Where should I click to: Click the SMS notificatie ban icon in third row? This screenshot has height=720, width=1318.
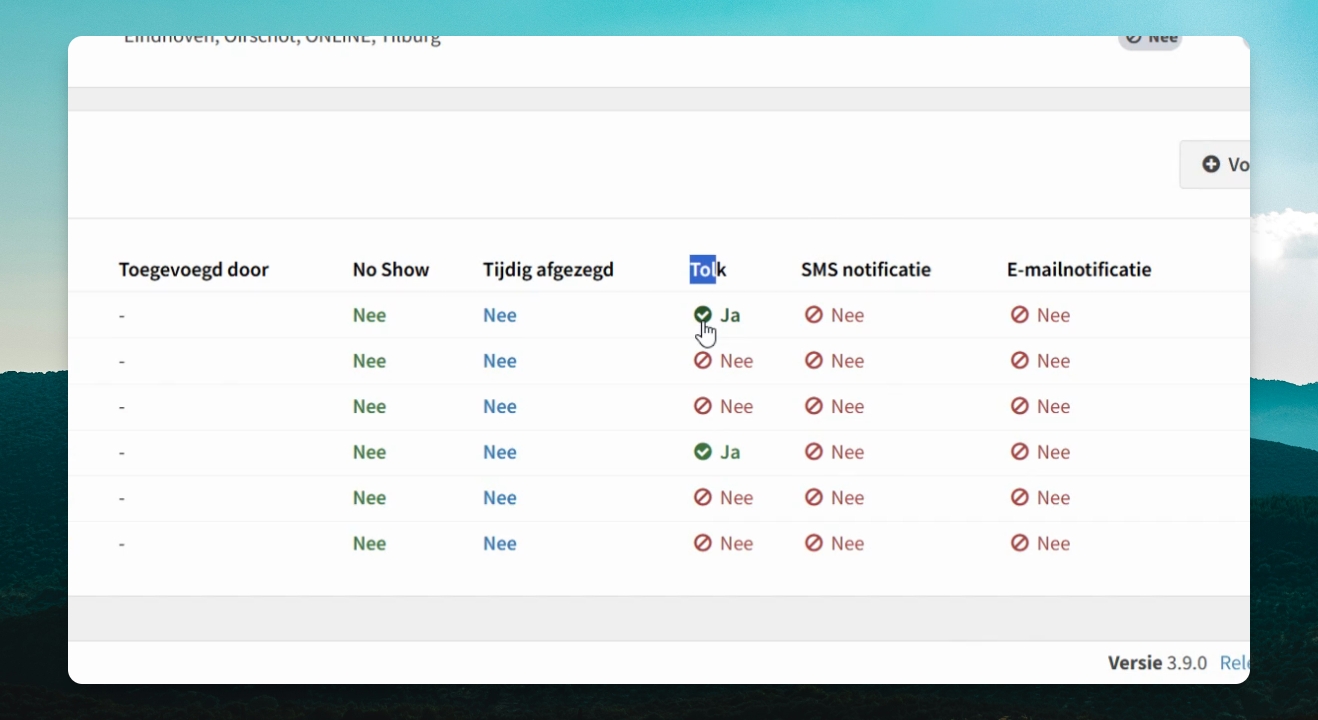[x=814, y=406]
